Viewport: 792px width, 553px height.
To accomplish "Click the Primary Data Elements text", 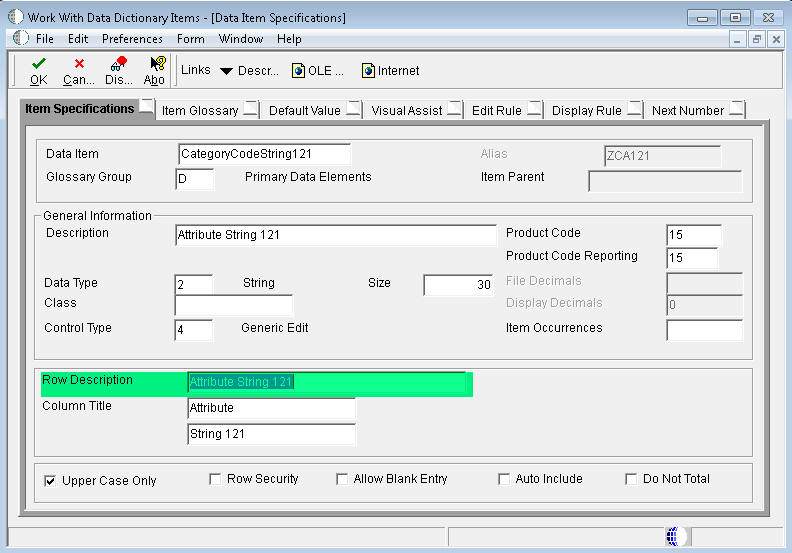I will click(308, 177).
